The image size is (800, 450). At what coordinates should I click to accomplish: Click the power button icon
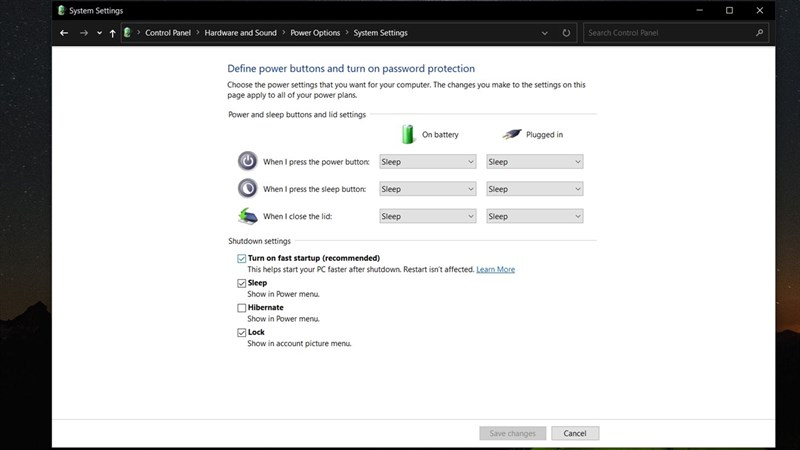tap(247, 161)
